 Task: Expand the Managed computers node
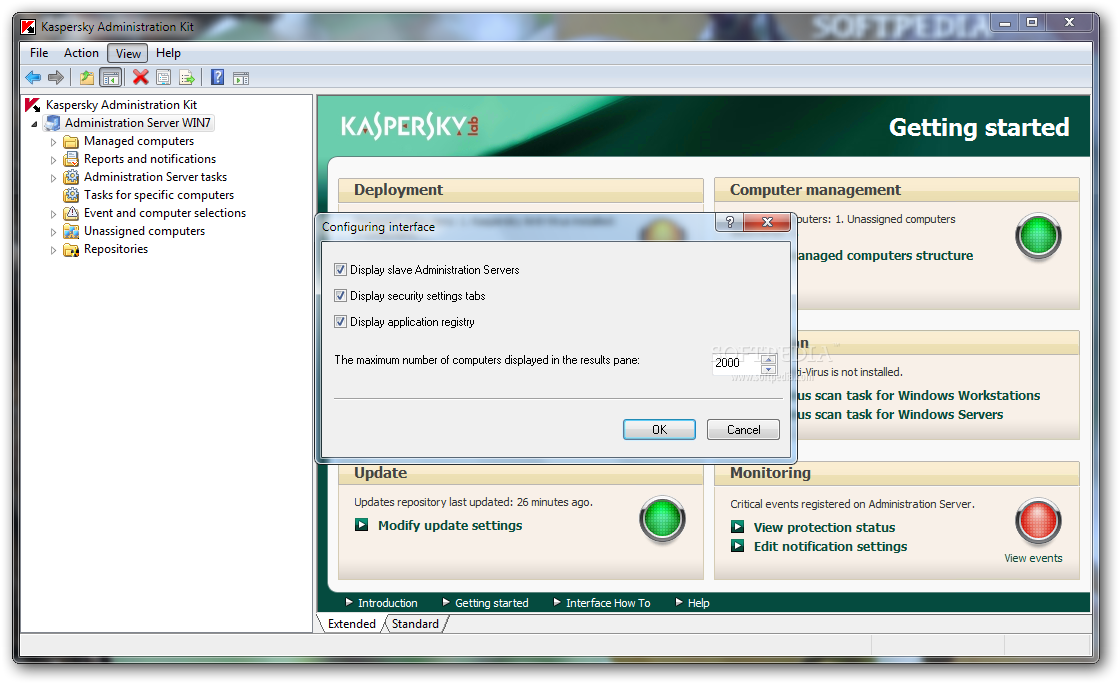[x=53, y=142]
